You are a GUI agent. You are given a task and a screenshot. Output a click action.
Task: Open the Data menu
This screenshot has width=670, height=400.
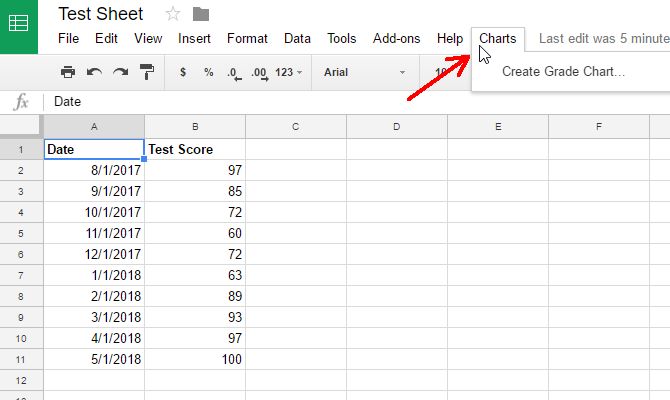(x=297, y=38)
